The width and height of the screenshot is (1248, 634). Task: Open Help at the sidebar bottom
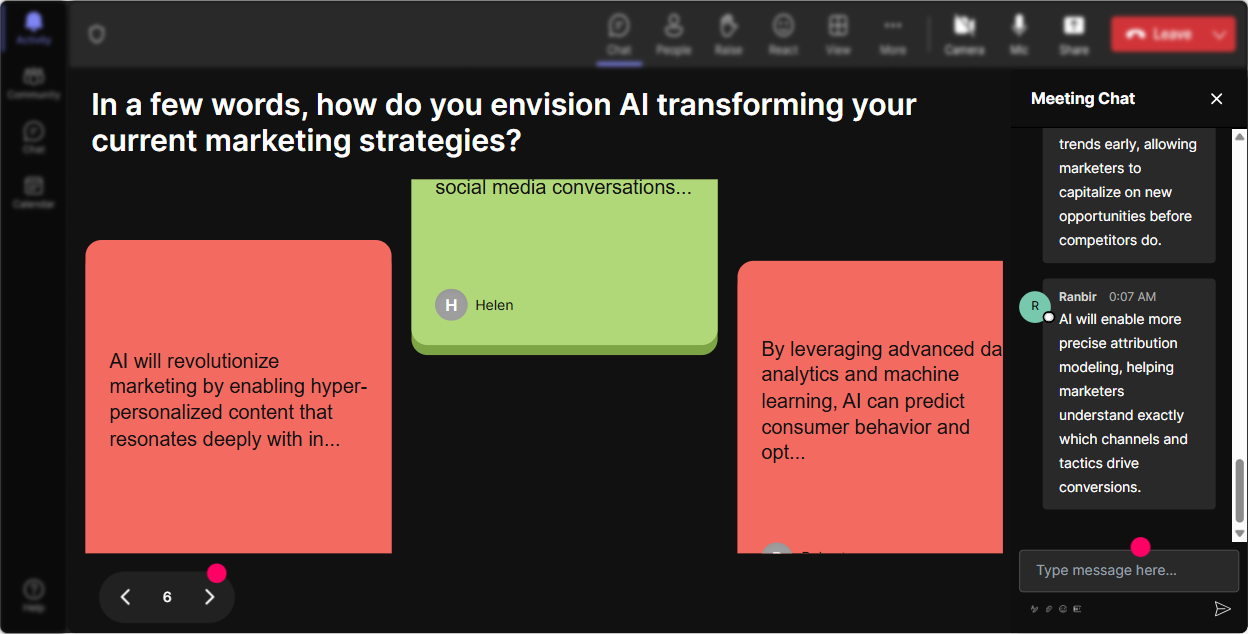coord(34,594)
